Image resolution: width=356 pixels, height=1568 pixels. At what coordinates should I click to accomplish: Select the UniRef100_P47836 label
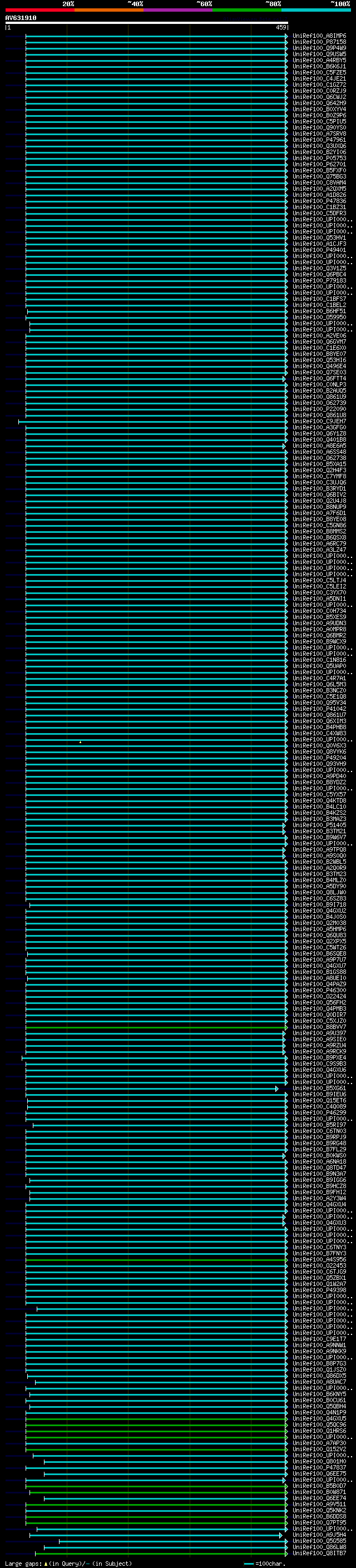[319, 201]
